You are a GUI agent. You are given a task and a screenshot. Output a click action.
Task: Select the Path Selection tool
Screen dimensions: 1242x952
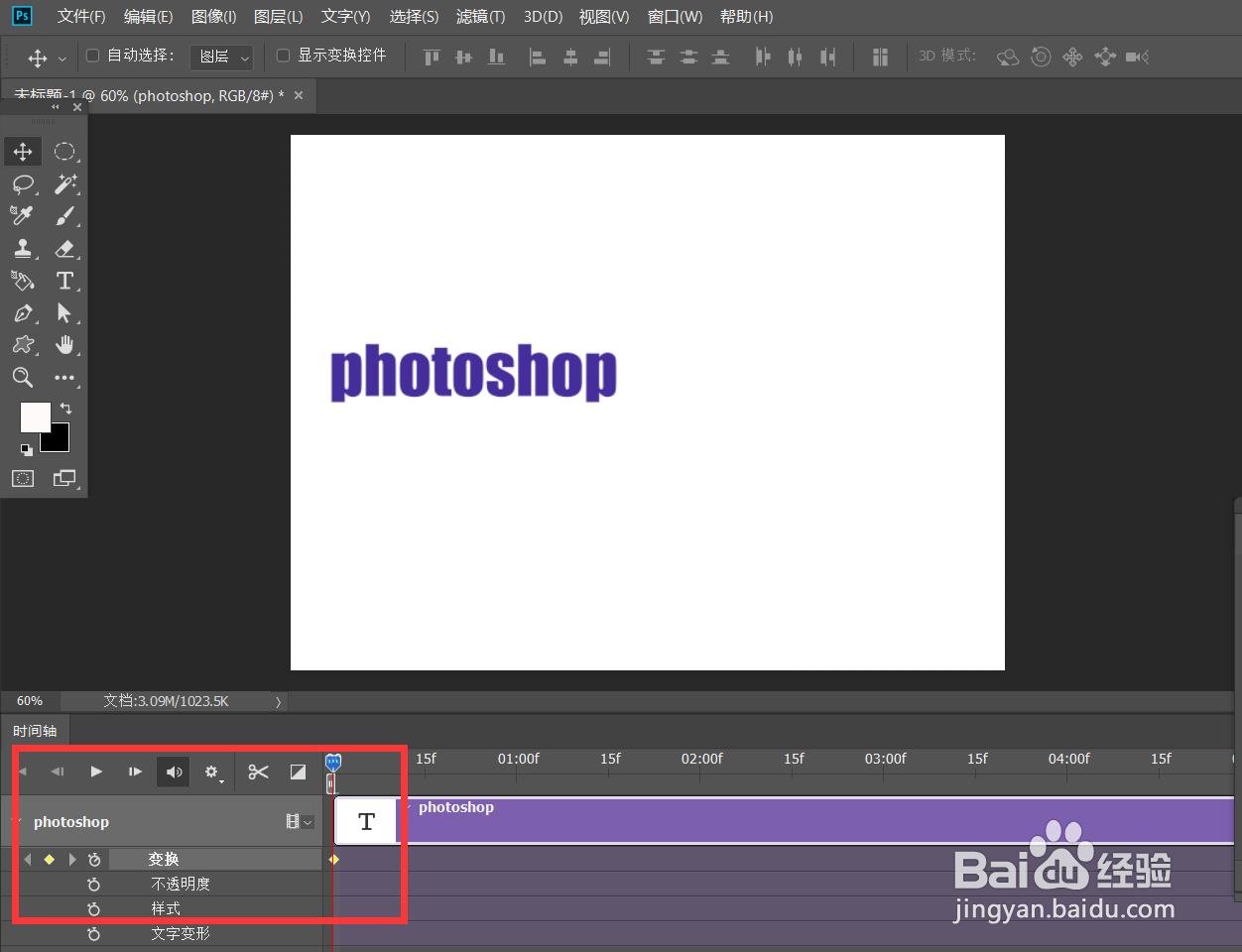(64, 313)
